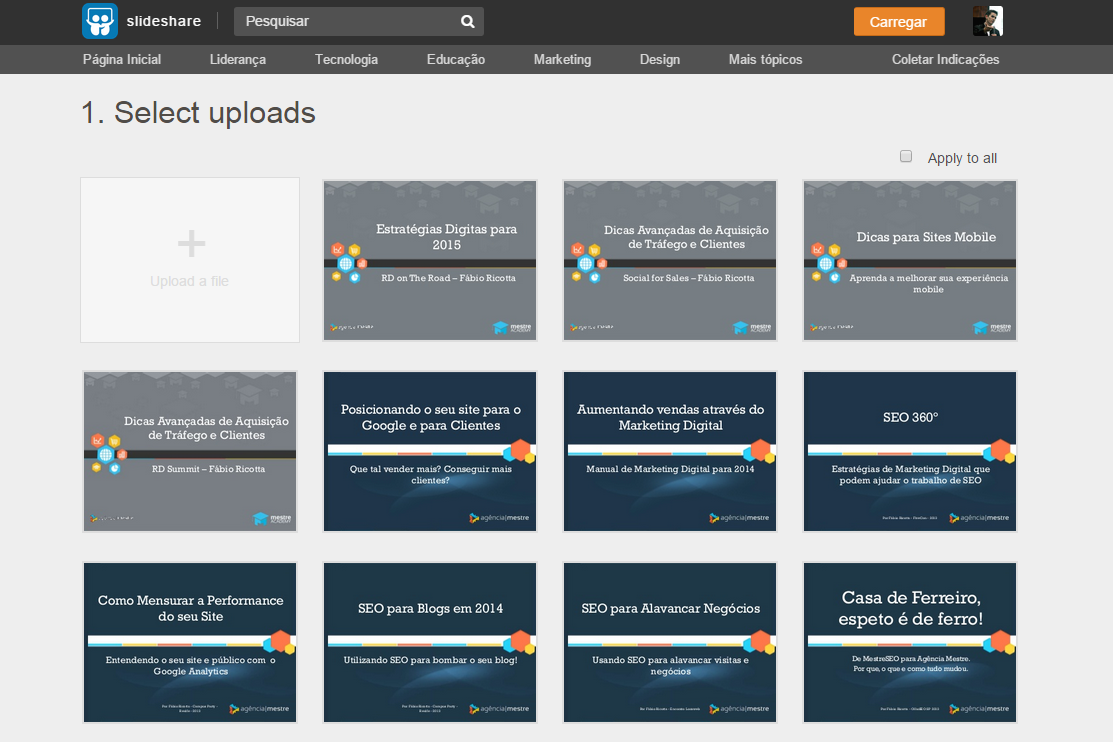This screenshot has width=1113, height=742.
Task: Open the Tecnologia category
Action: pyautogui.click(x=346, y=59)
